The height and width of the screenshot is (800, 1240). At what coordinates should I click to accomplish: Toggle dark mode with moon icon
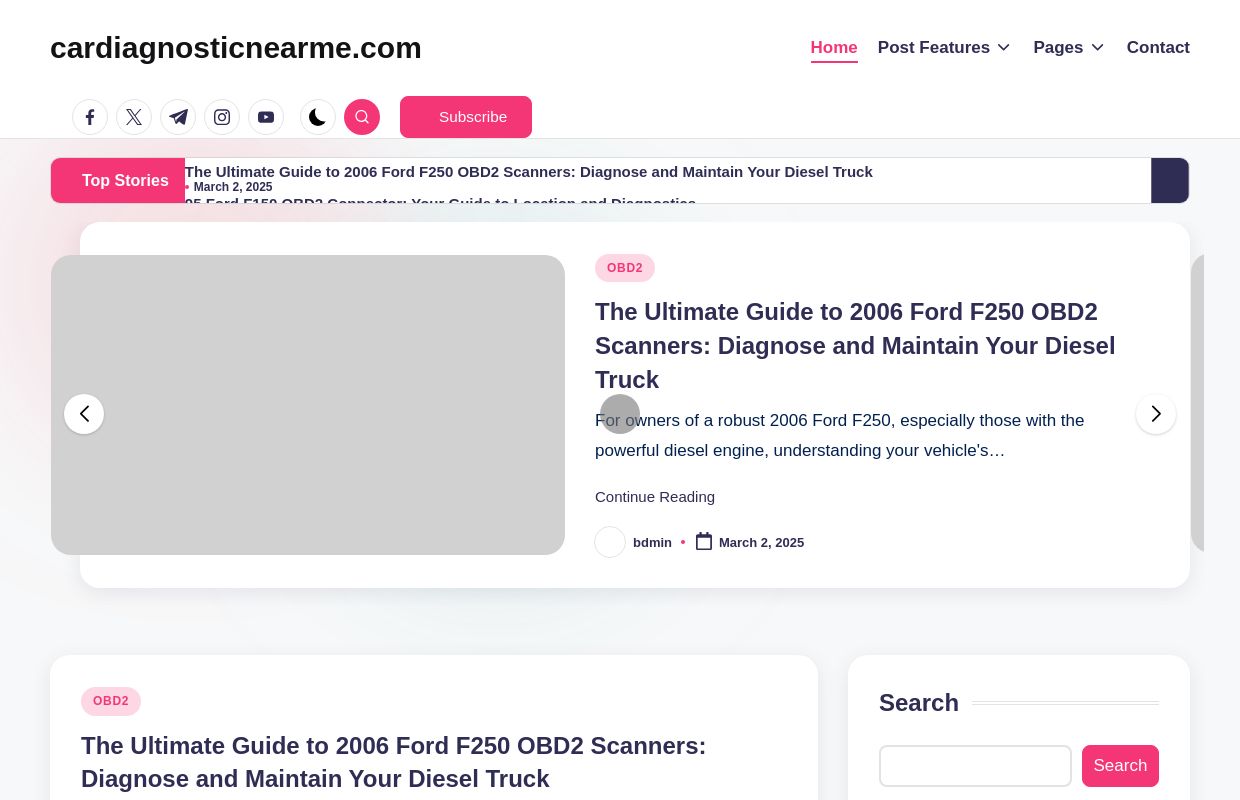point(318,117)
